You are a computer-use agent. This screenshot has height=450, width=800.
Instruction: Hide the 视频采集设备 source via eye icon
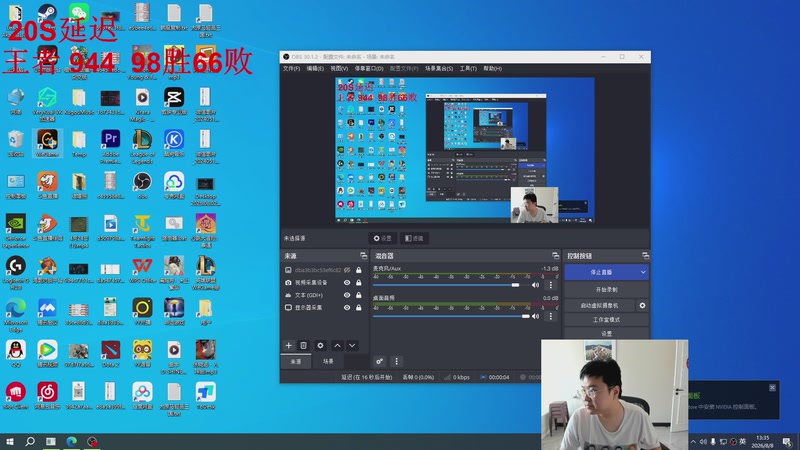(x=347, y=282)
